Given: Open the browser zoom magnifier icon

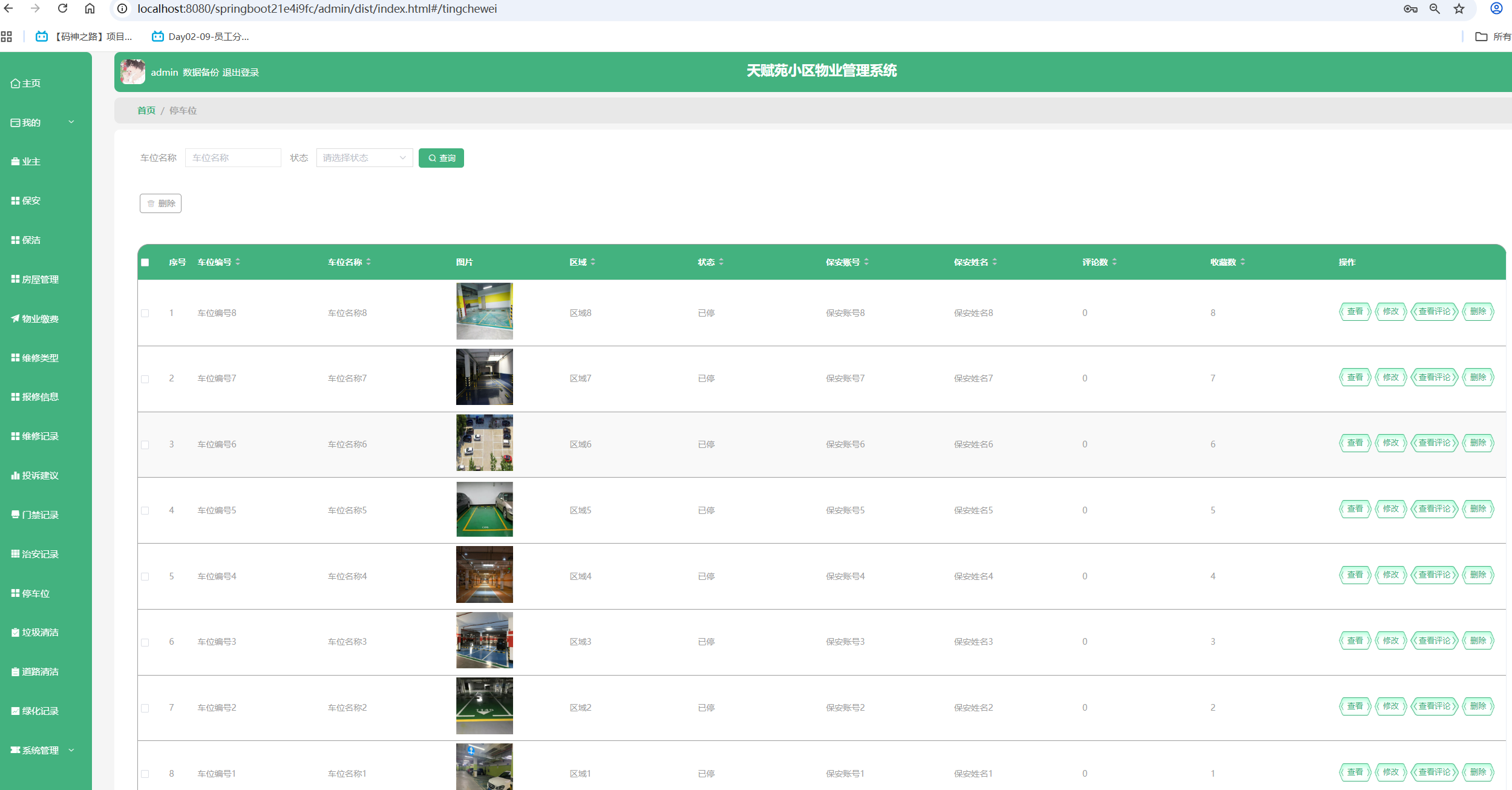Looking at the screenshot, I should coord(1435,8).
